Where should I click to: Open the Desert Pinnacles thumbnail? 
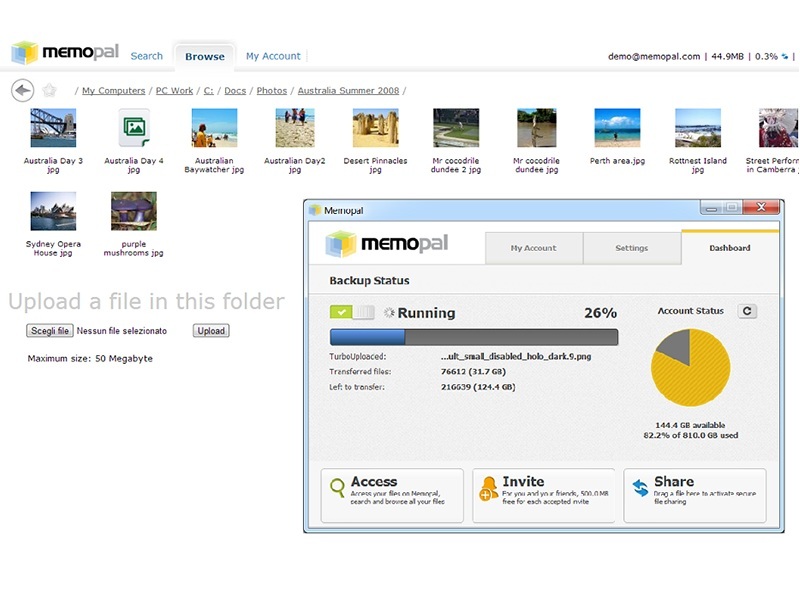(376, 128)
